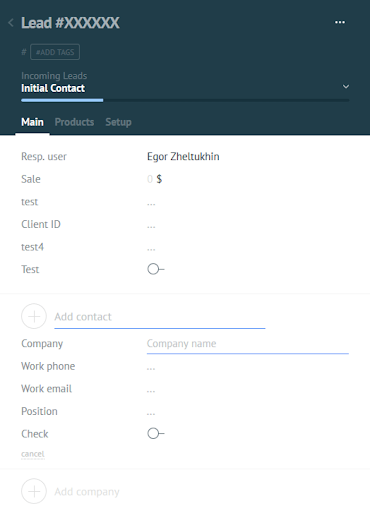Click the plus icon beside Add contact
Screen dimensions: 370x512
(x=34, y=316)
